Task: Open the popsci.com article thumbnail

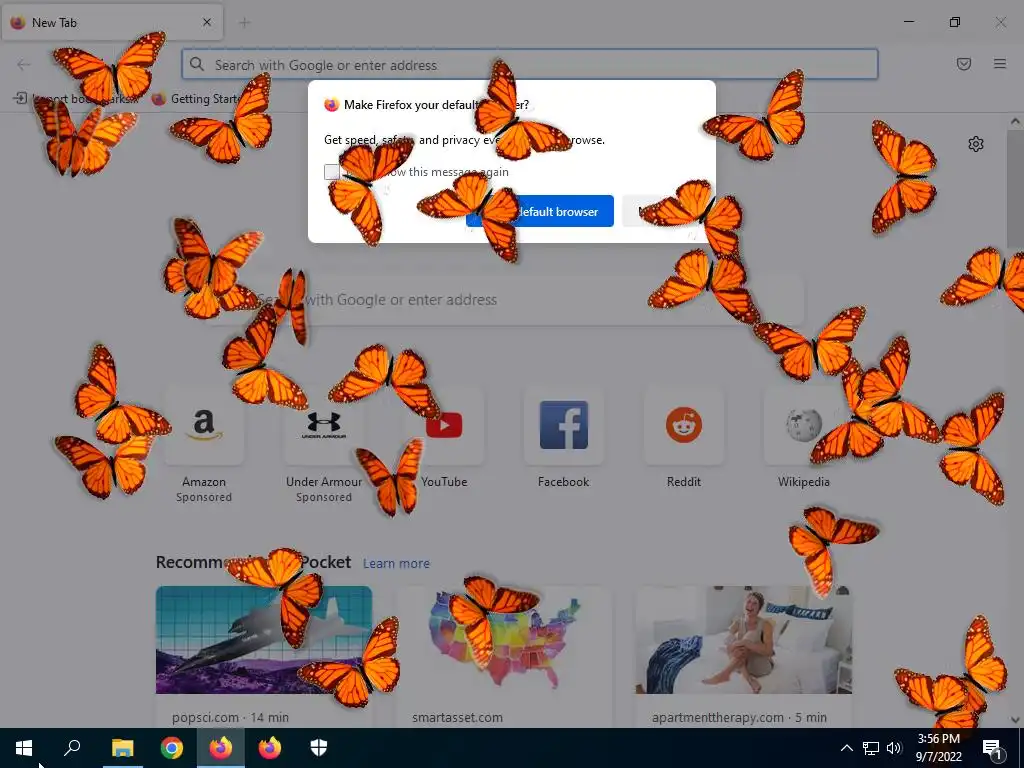Action: pyautogui.click(x=264, y=639)
